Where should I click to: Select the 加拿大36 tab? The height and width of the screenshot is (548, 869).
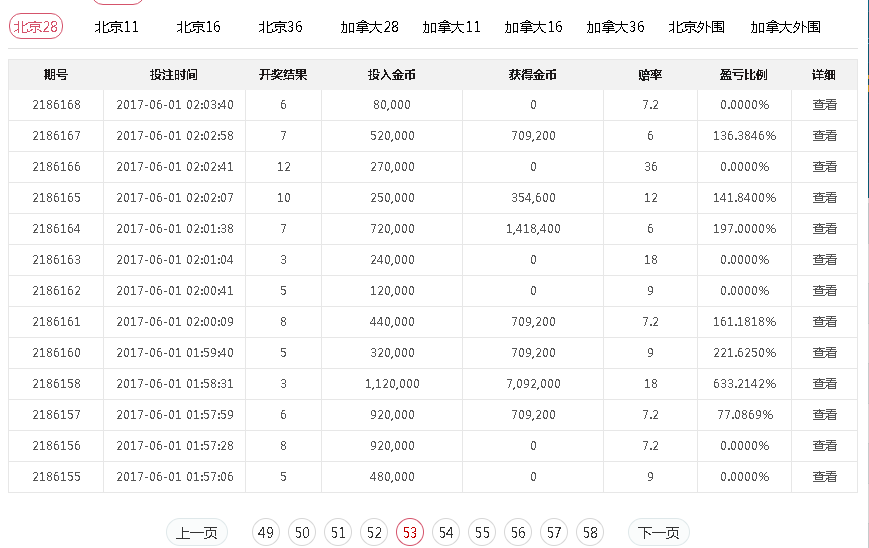[615, 27]
